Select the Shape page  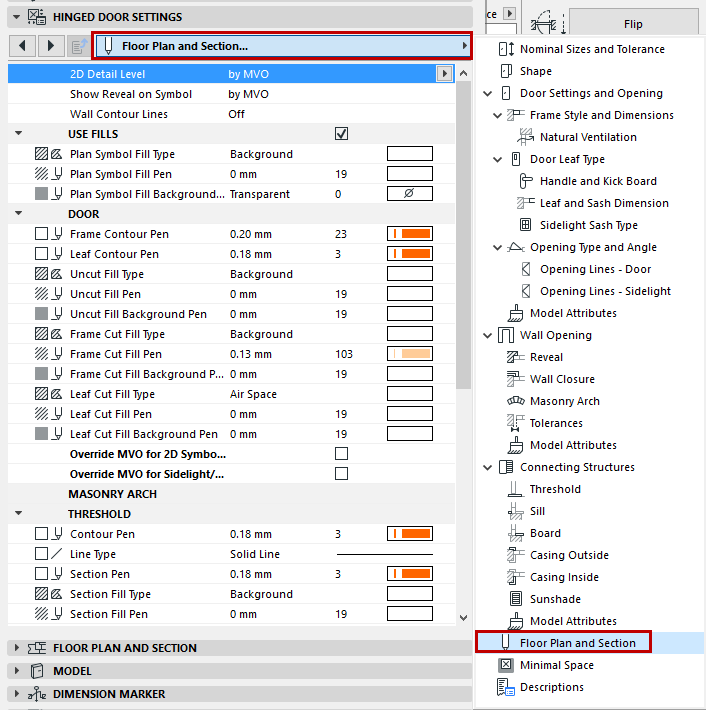pos(536,71)
